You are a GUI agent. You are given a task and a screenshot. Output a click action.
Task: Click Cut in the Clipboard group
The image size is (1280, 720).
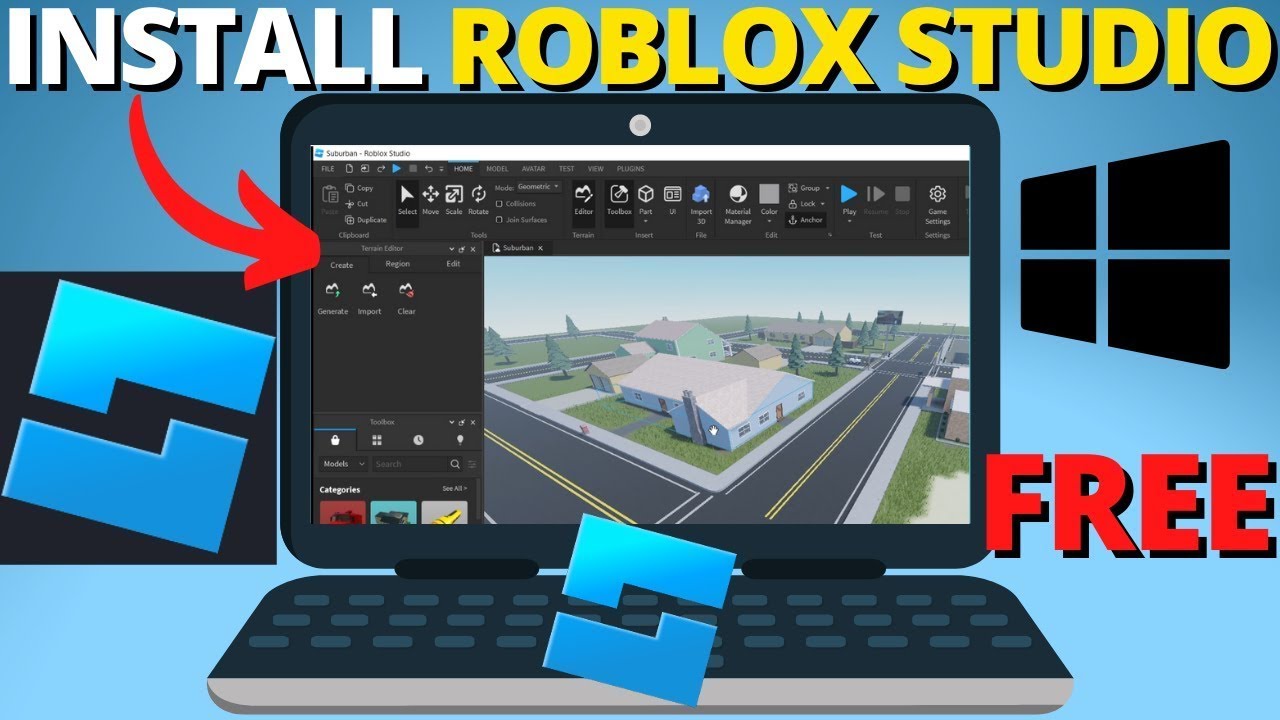point(357,204)
